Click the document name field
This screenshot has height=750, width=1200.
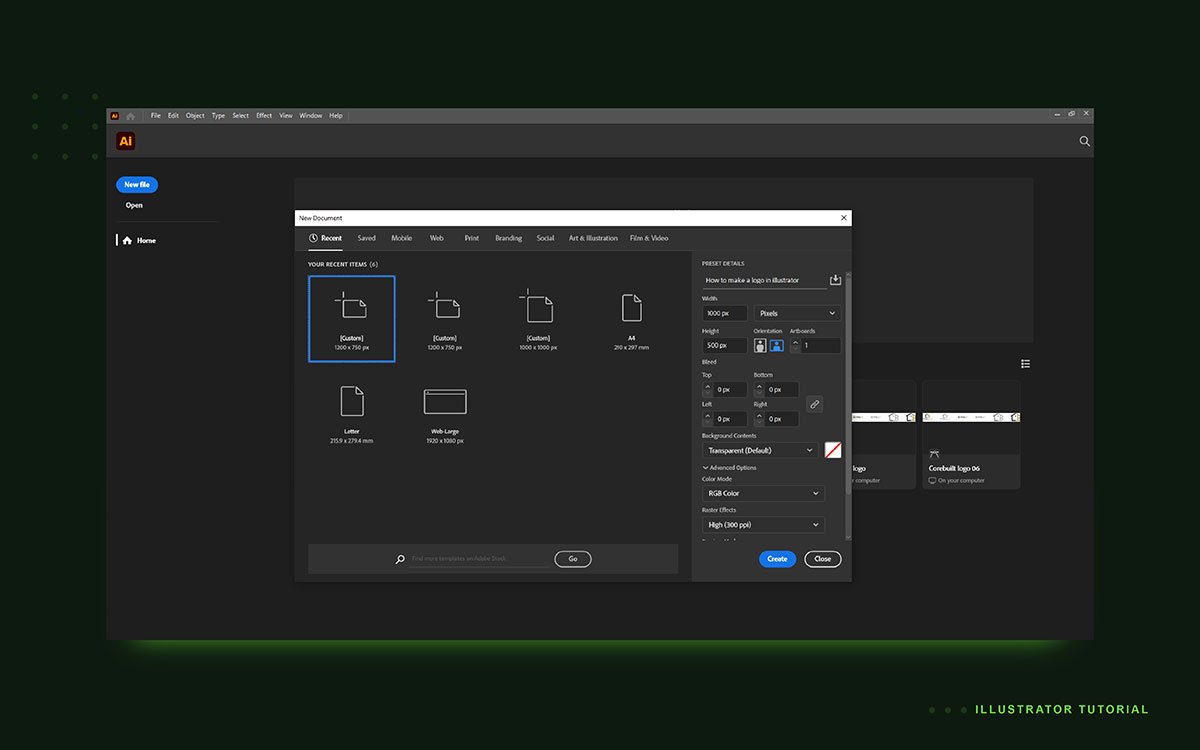[764, 281]
